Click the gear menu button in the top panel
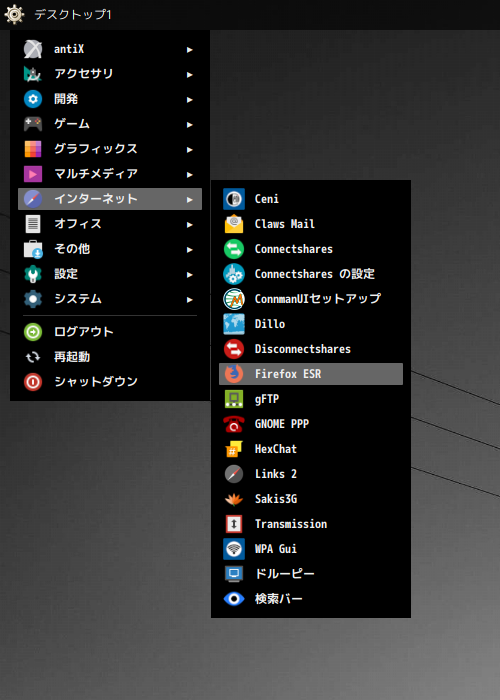The height and width of the screenshot is (700, 500). click(14, 14)
